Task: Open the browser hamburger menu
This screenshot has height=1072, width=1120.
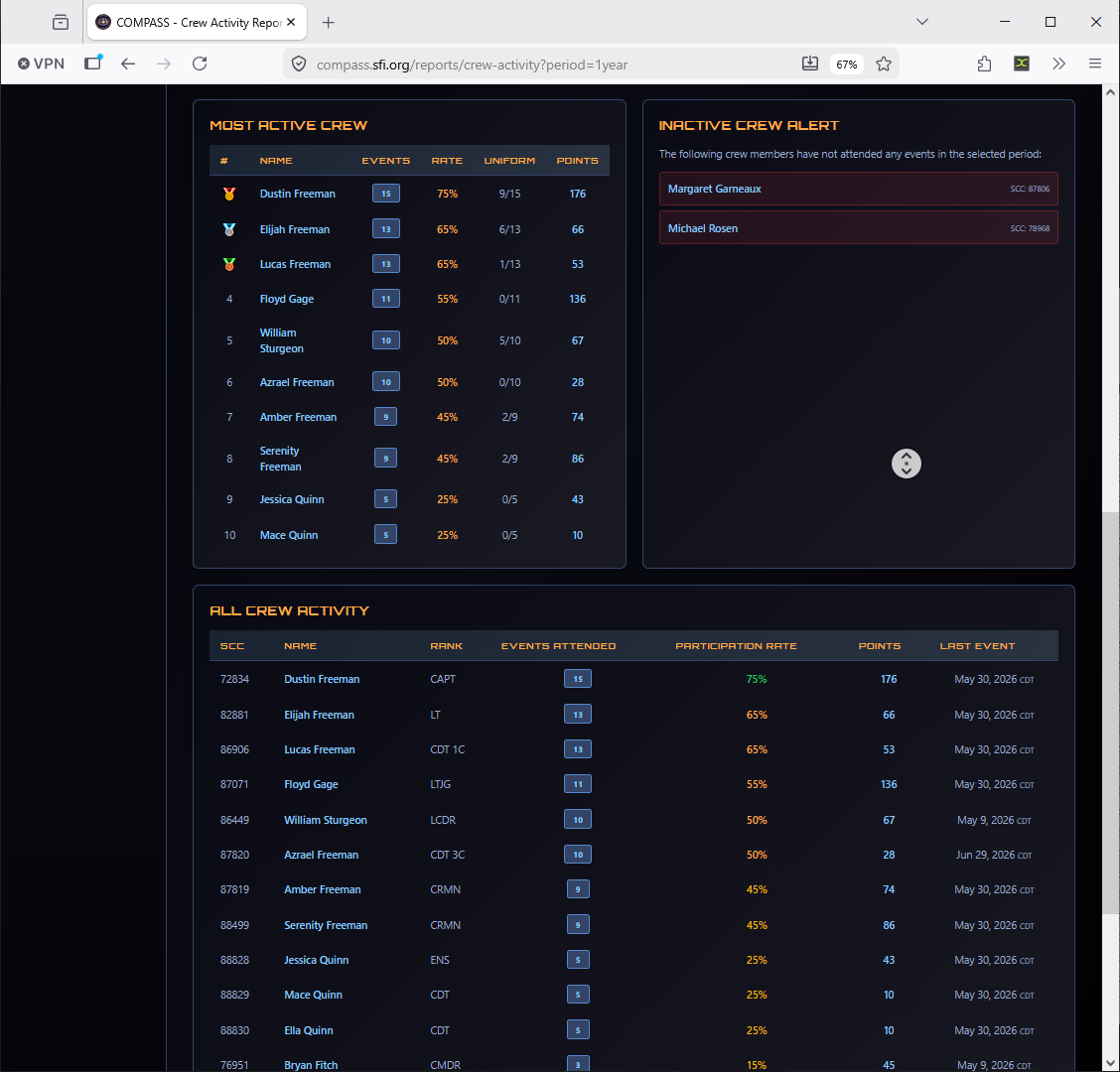Action: coord(1095,64)
